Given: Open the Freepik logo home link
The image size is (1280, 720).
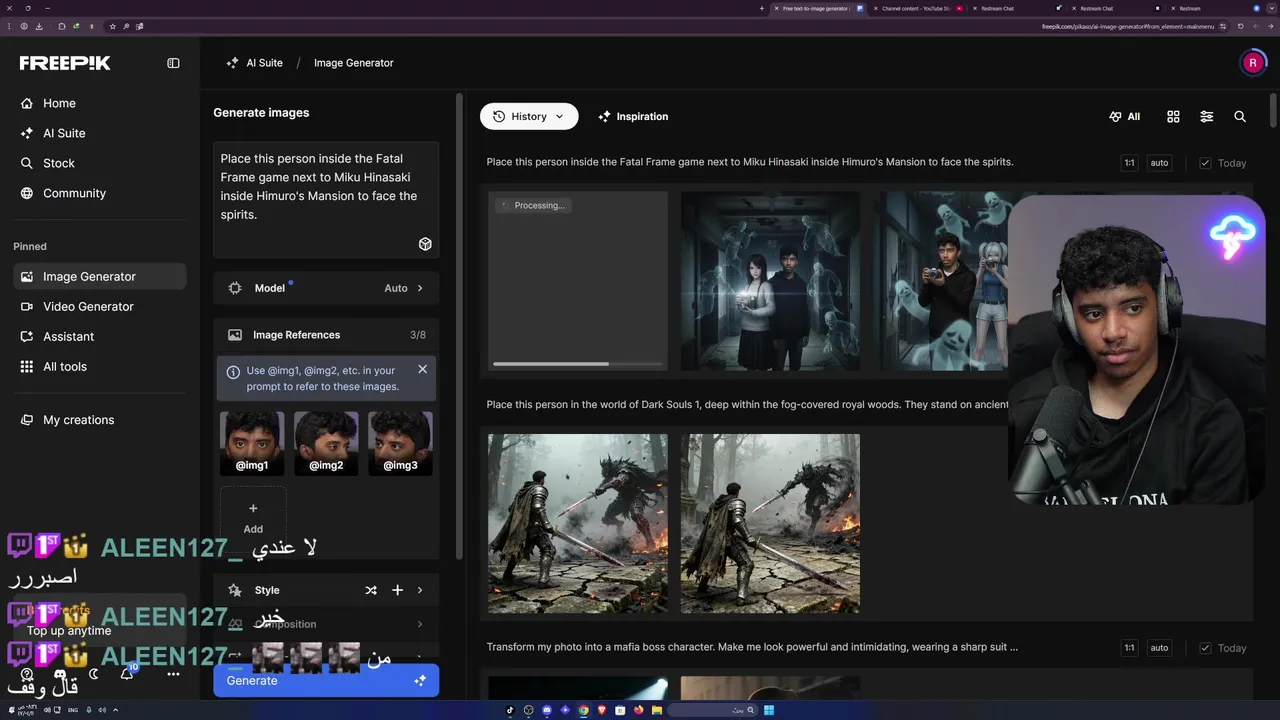Looking at the screenshot, I should coord(65,63).
